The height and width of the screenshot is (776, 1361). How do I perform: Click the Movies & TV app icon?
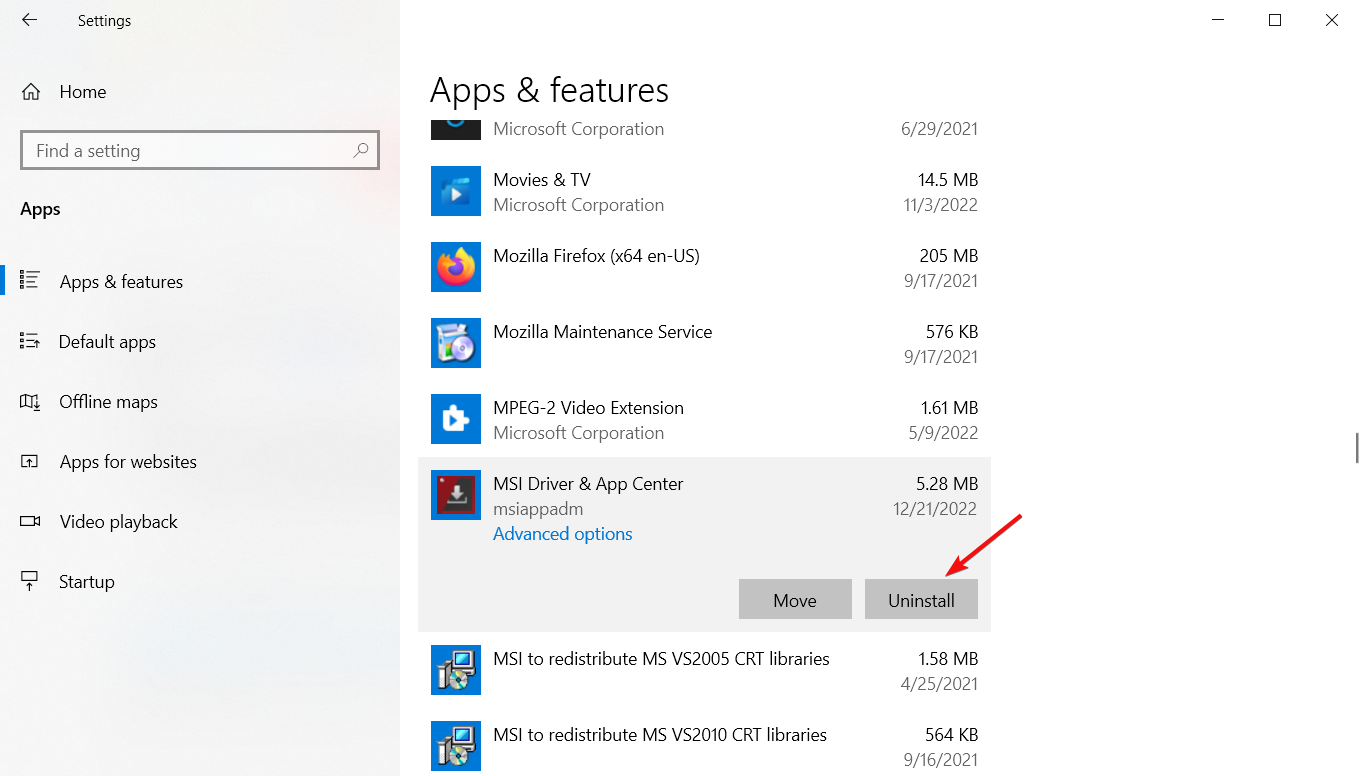coord(456,191)
